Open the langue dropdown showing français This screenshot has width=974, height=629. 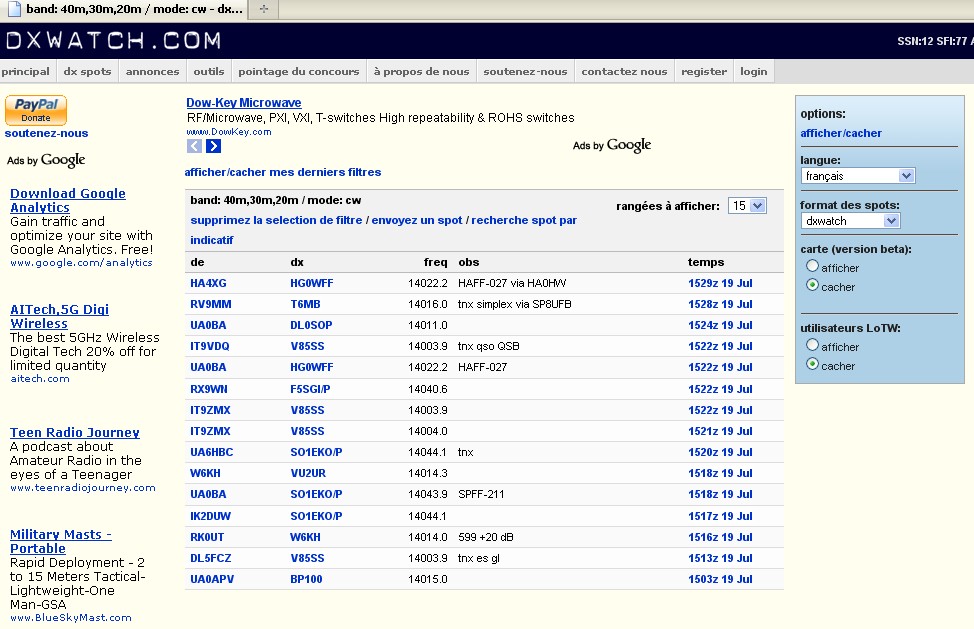point(858,176)
